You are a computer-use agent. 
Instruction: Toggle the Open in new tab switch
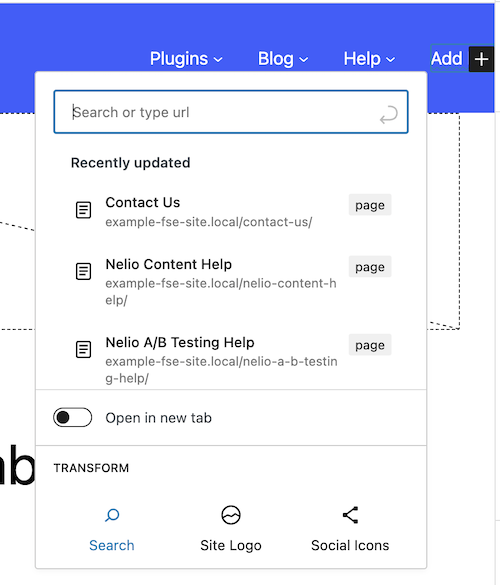(72, 417)
